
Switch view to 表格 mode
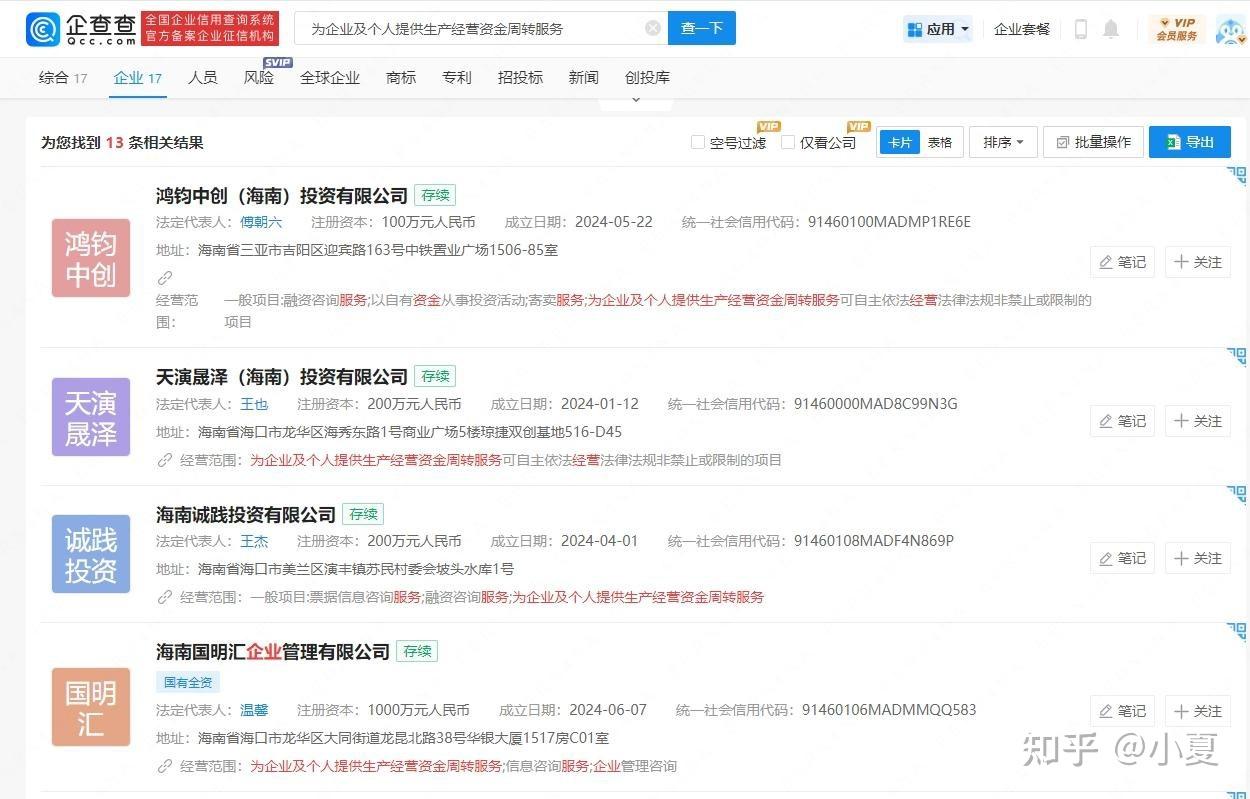[x=938, y=142]
